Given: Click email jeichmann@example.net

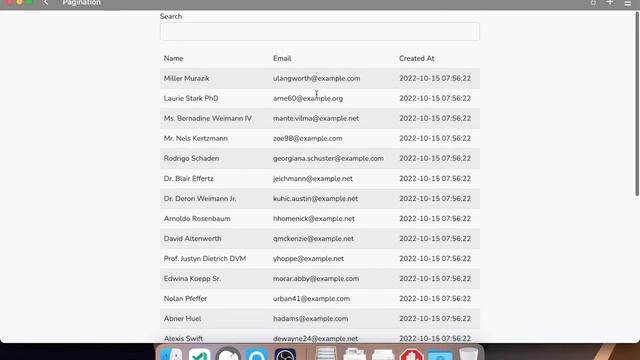Looking at the screenshot, I should point(313,178).
